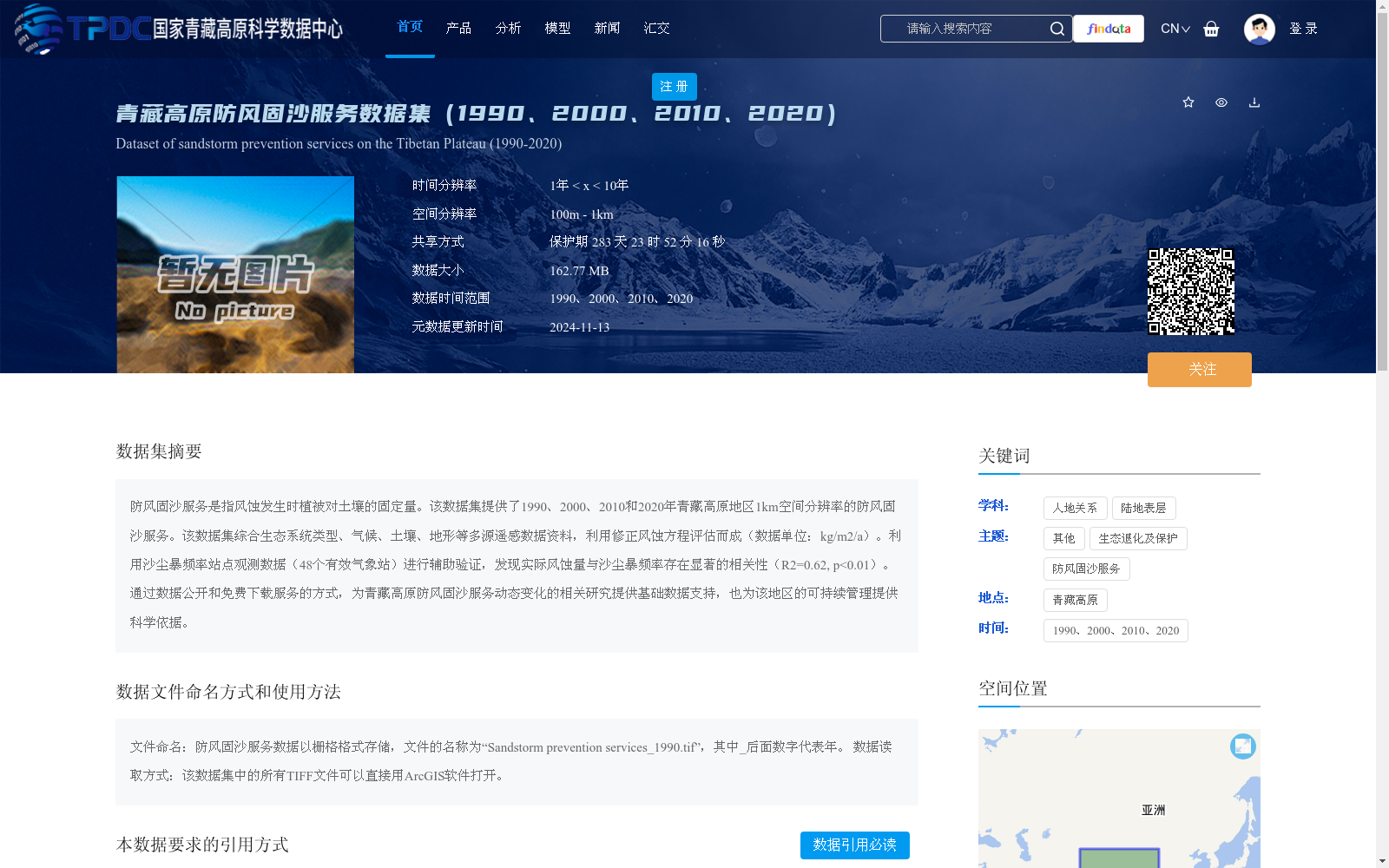Select keyword tag 防风固沙服务
This screenshot has height=868, width=1389.
[x=1086, y=569]
